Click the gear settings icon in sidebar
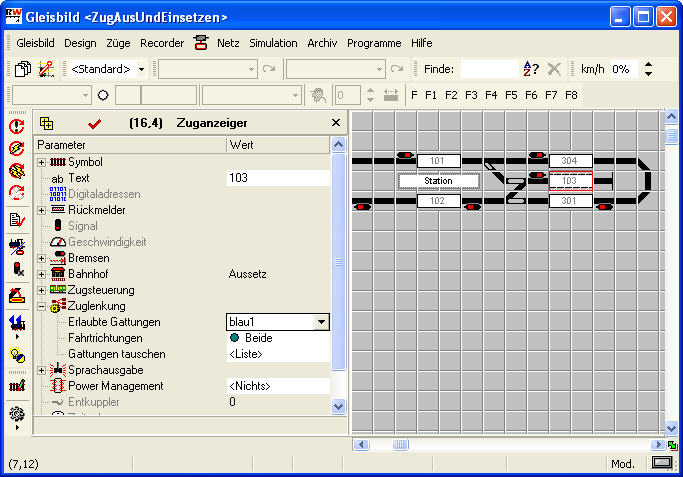683x477 pixels. point(17,414)
